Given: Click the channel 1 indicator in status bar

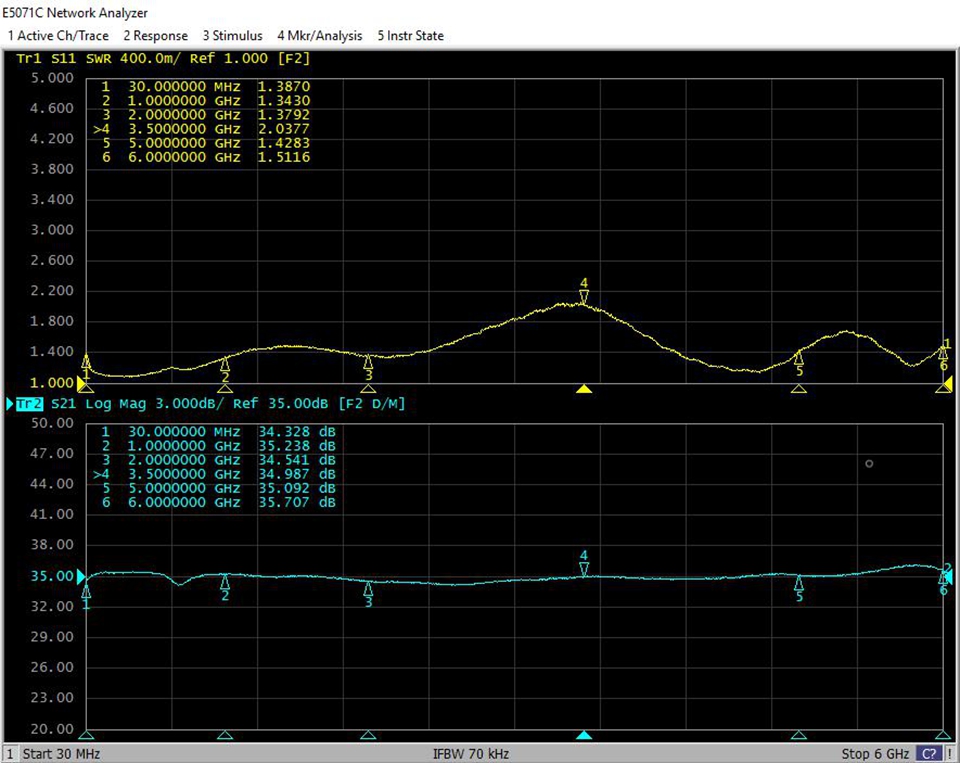Looking at the screenshot, I should 10,753.
